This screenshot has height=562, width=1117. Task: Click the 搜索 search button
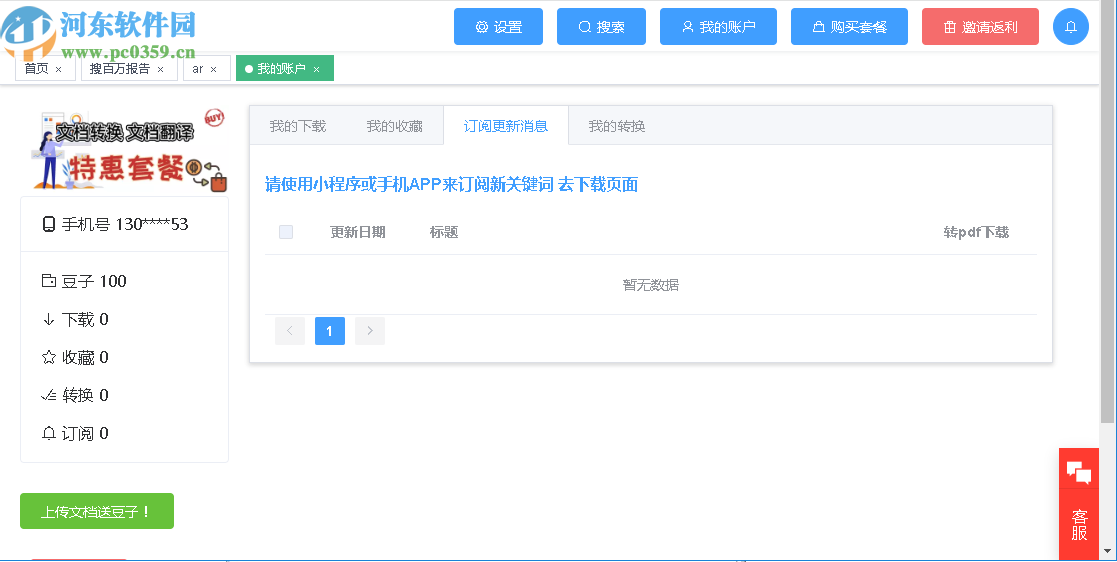pyautogui.click(x=601, y=27)
